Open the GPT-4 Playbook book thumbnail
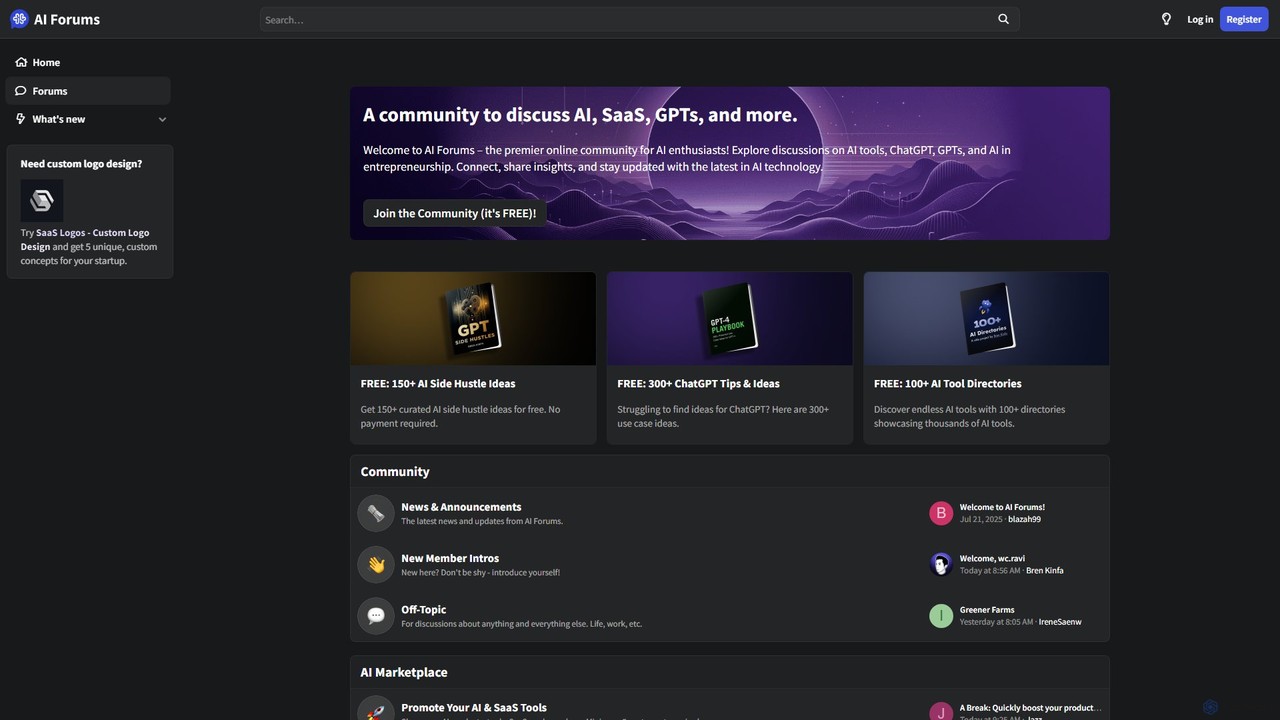The height and width of the screenshot is (720, 1280). [x=730, y=318]
